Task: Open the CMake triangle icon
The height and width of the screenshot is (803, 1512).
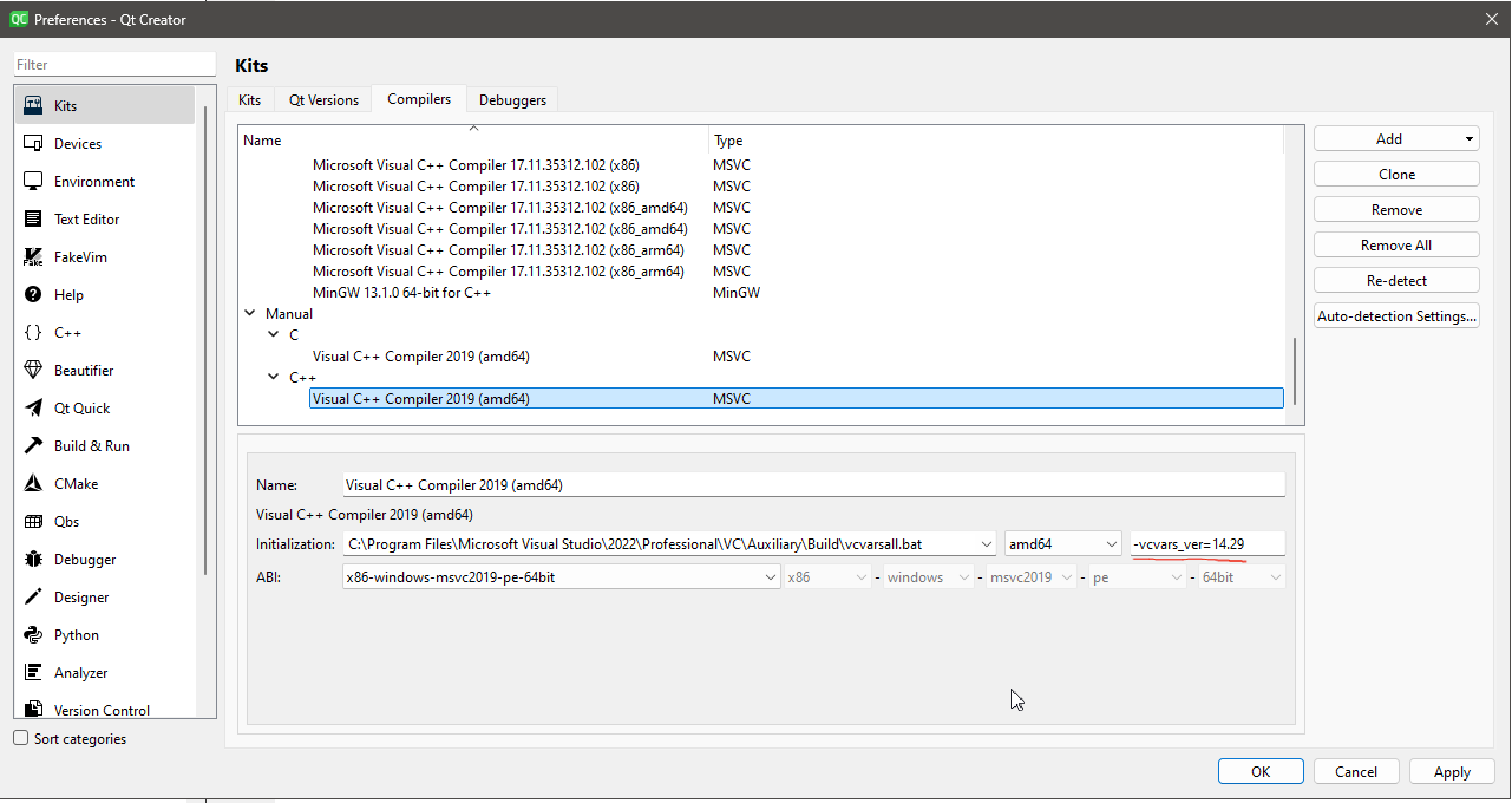Action: click(x=33, y=483)
